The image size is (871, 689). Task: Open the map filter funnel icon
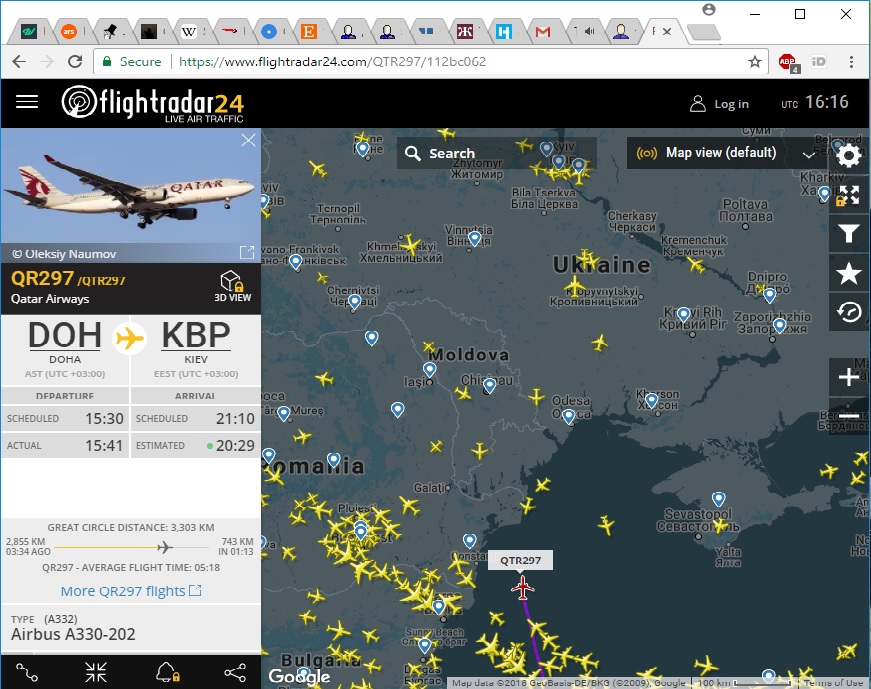pos(849,234)
